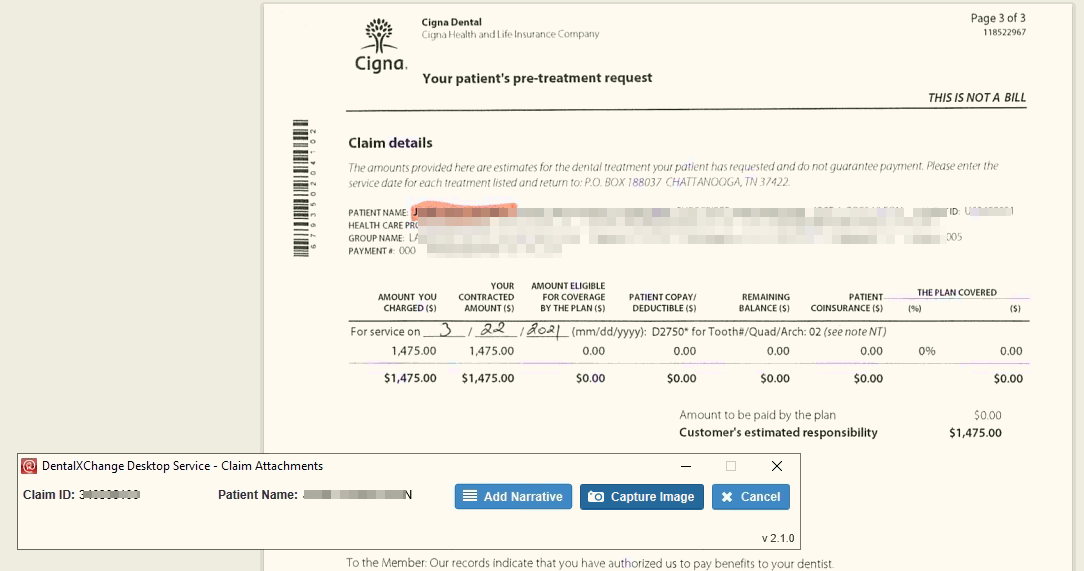Click the Capture Image button
Image resolution: width=1084 pixels, height=571 pixels.
point(642,496)
